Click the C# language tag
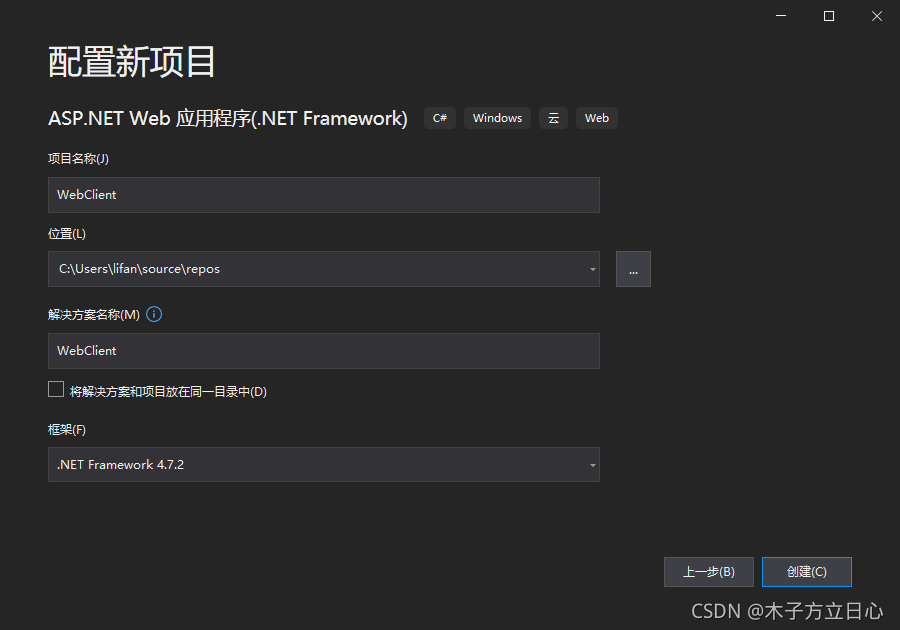The height and width of the screenshot is (630, 900). tap(440, 118)
